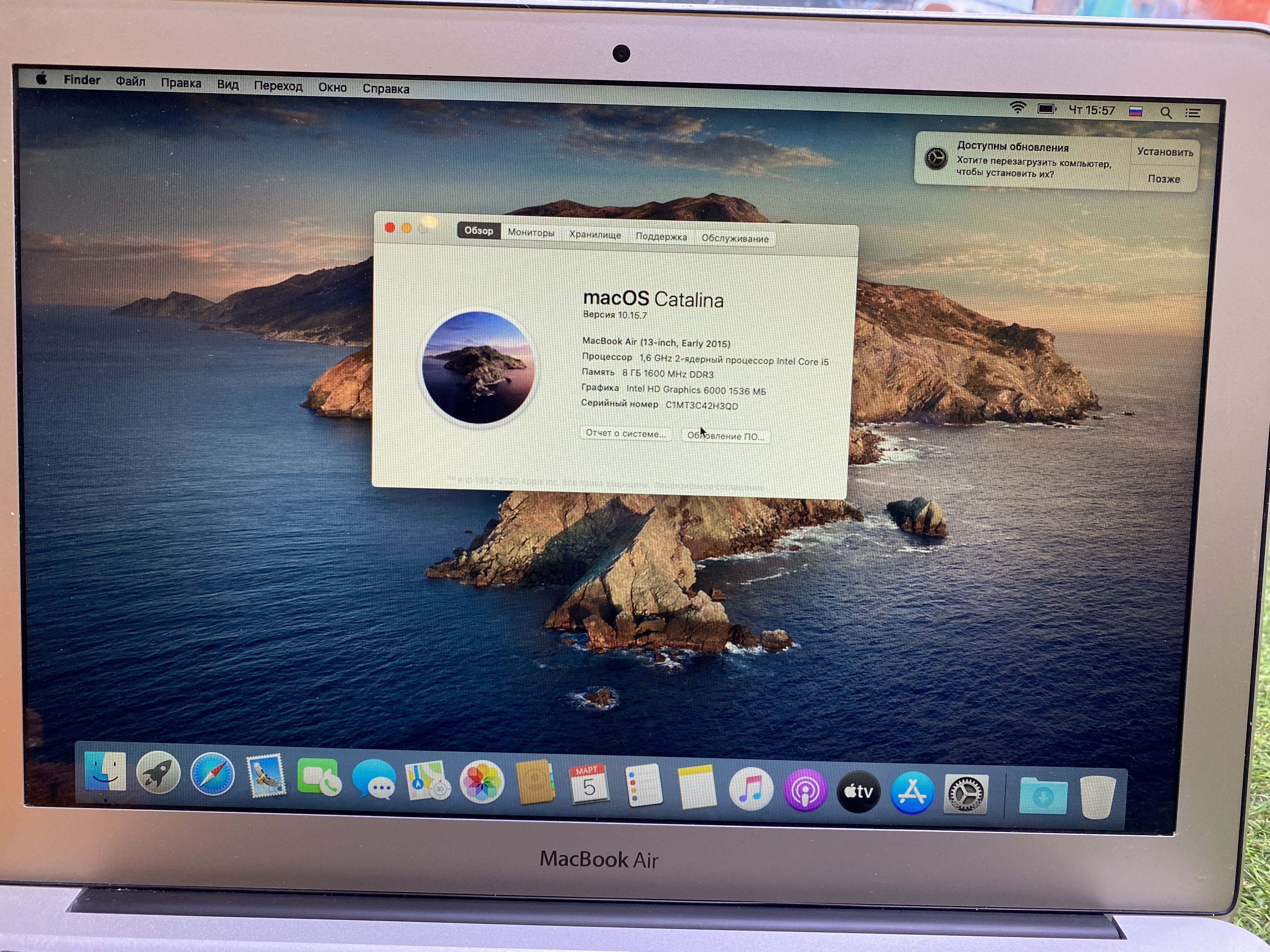The image size is (1270, 952).
Task: Open the Wi-Fi status menu
Action: (1018, 107)
